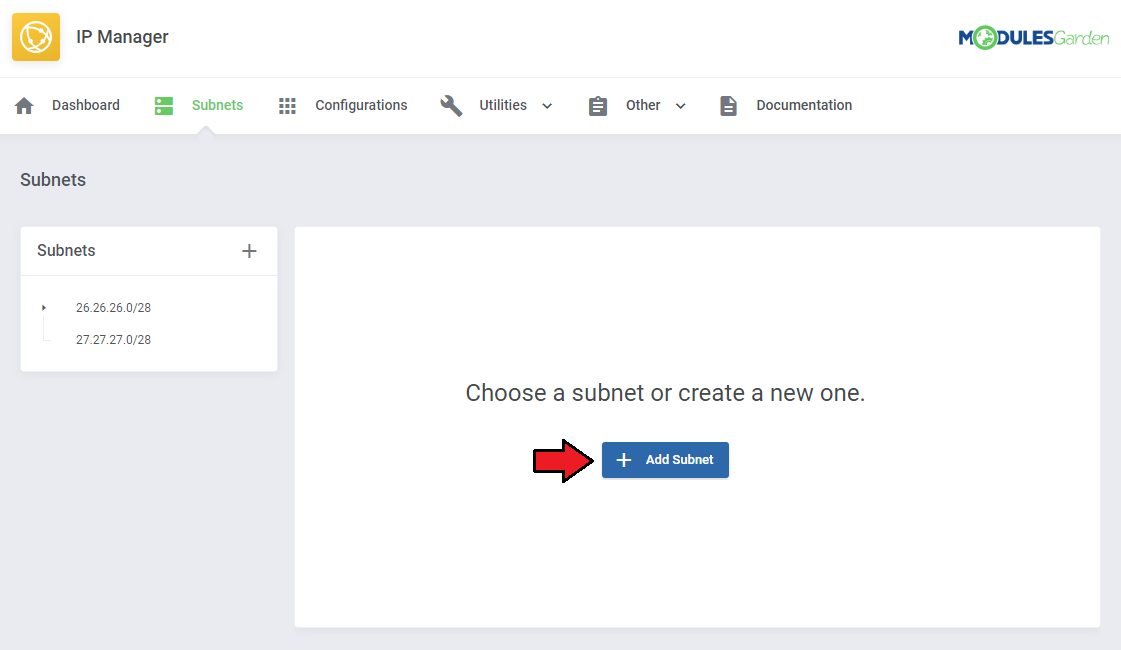The height and width of the screenshot is (650, 1121).
Task: Open the Other menu
Action: pyautogui.click(x=643, y=105)
